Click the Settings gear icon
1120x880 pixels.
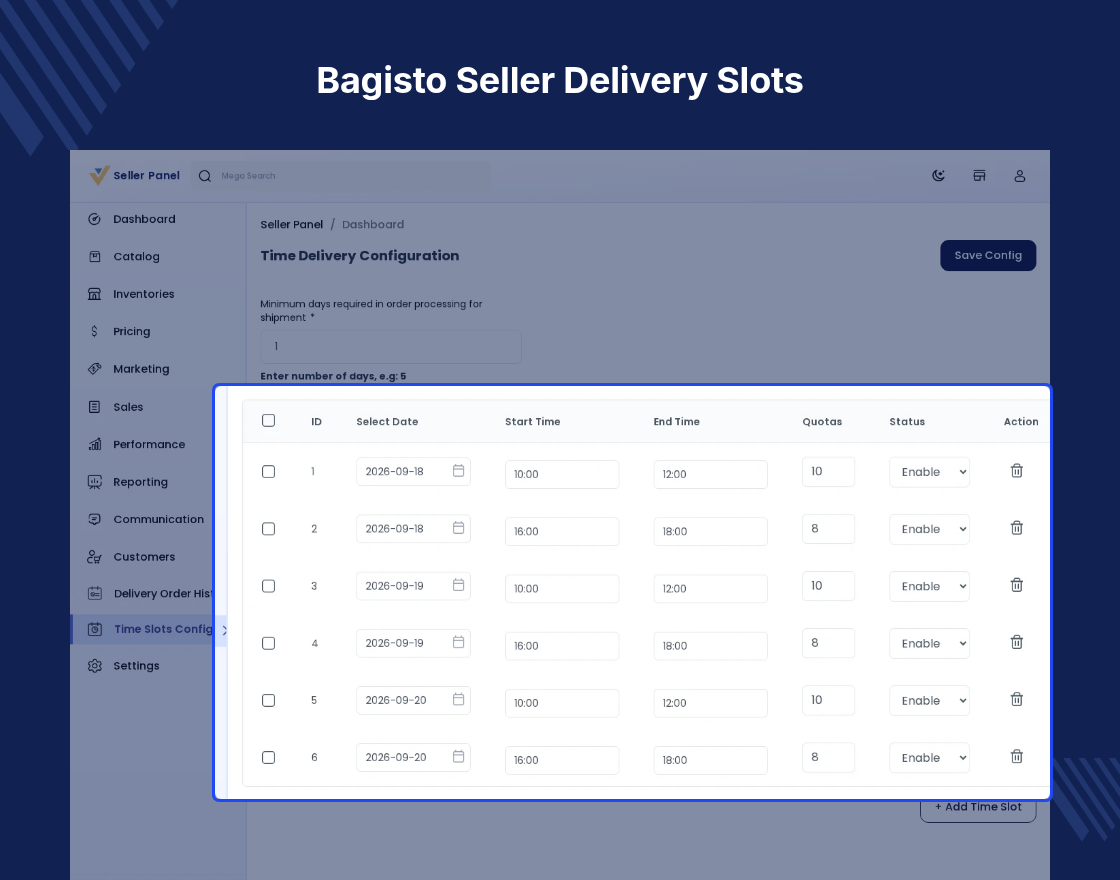[x=94, y=666]
